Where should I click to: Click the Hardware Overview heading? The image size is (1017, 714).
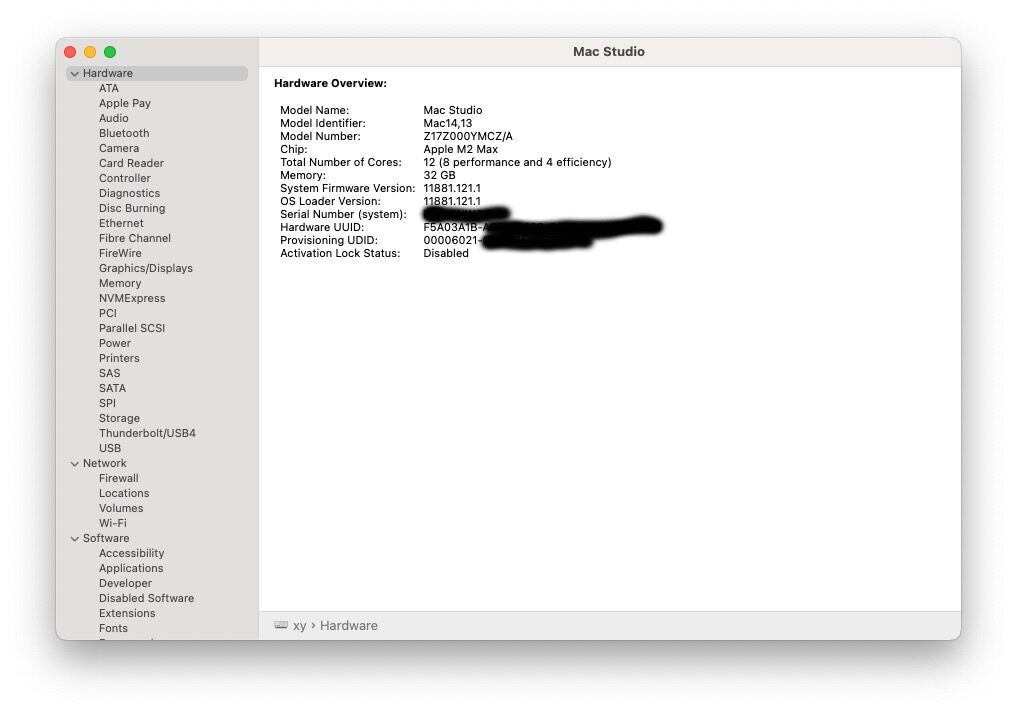(330, 83)
